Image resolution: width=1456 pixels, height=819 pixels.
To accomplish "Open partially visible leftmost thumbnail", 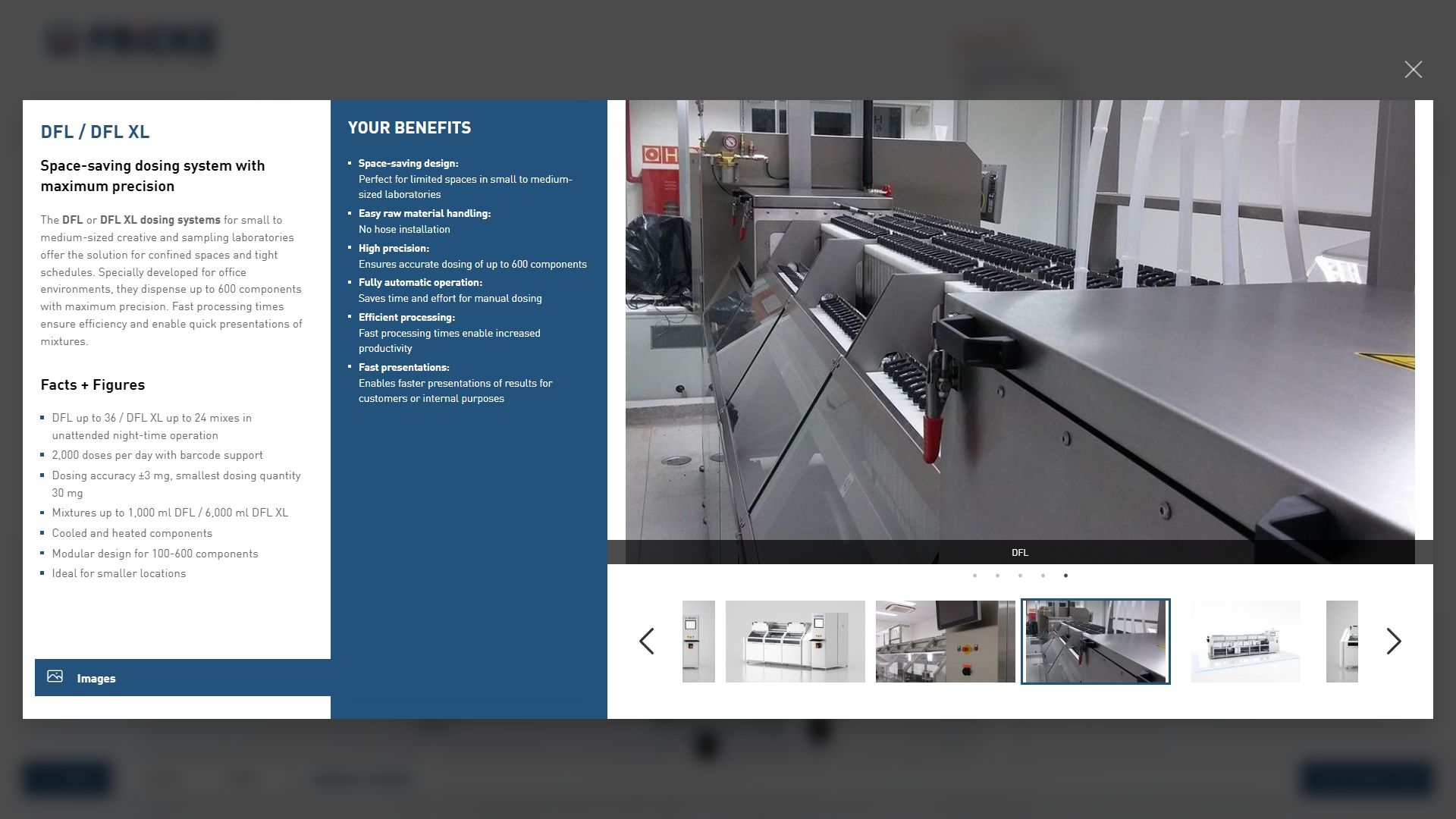I will [698, 642].
